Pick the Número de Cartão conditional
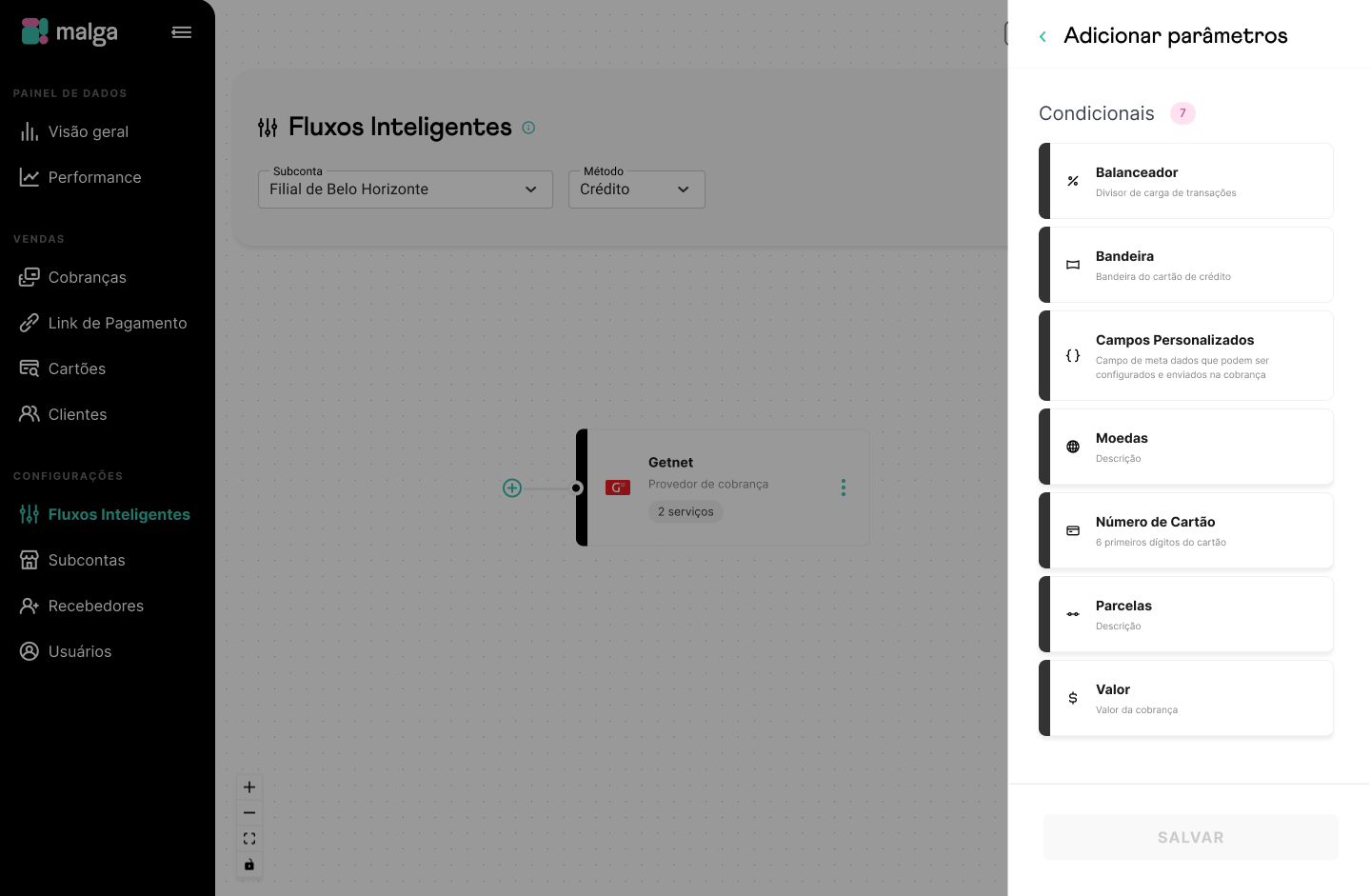 [x=1186, y=530]
